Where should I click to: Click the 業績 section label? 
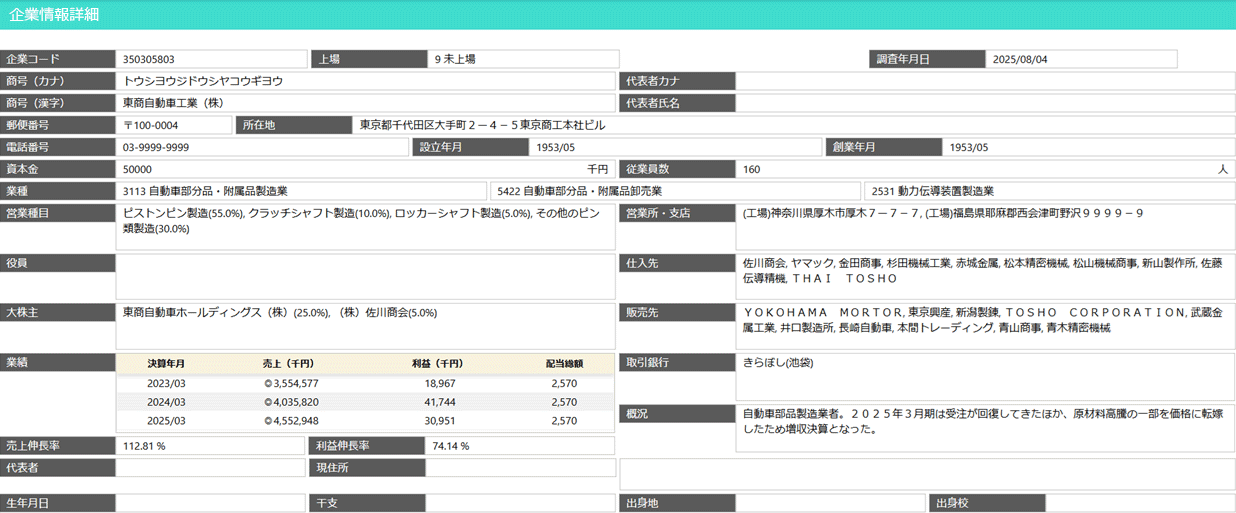click(x=58, y=363)
